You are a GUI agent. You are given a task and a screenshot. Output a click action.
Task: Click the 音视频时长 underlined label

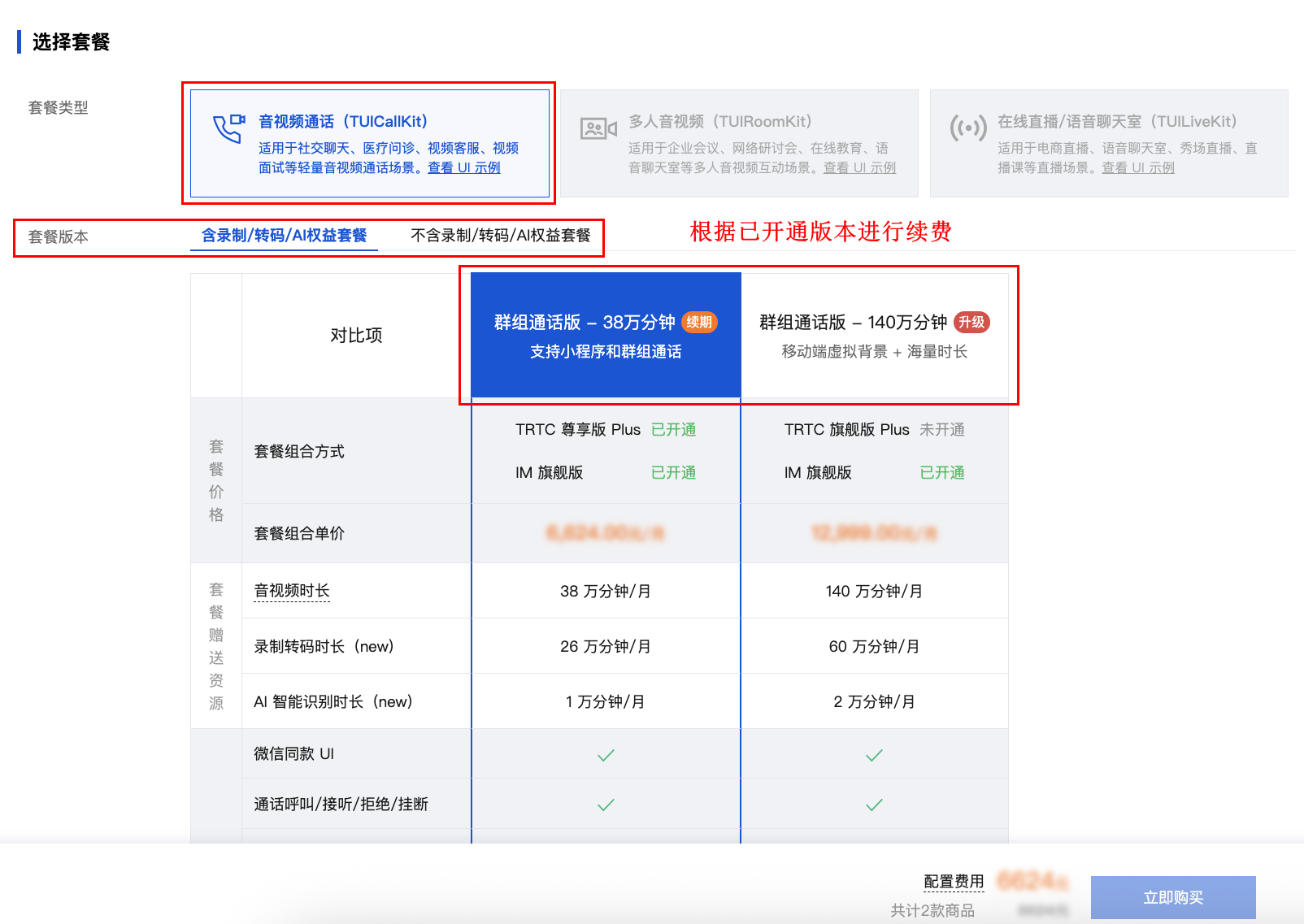[x=292, y=591]
